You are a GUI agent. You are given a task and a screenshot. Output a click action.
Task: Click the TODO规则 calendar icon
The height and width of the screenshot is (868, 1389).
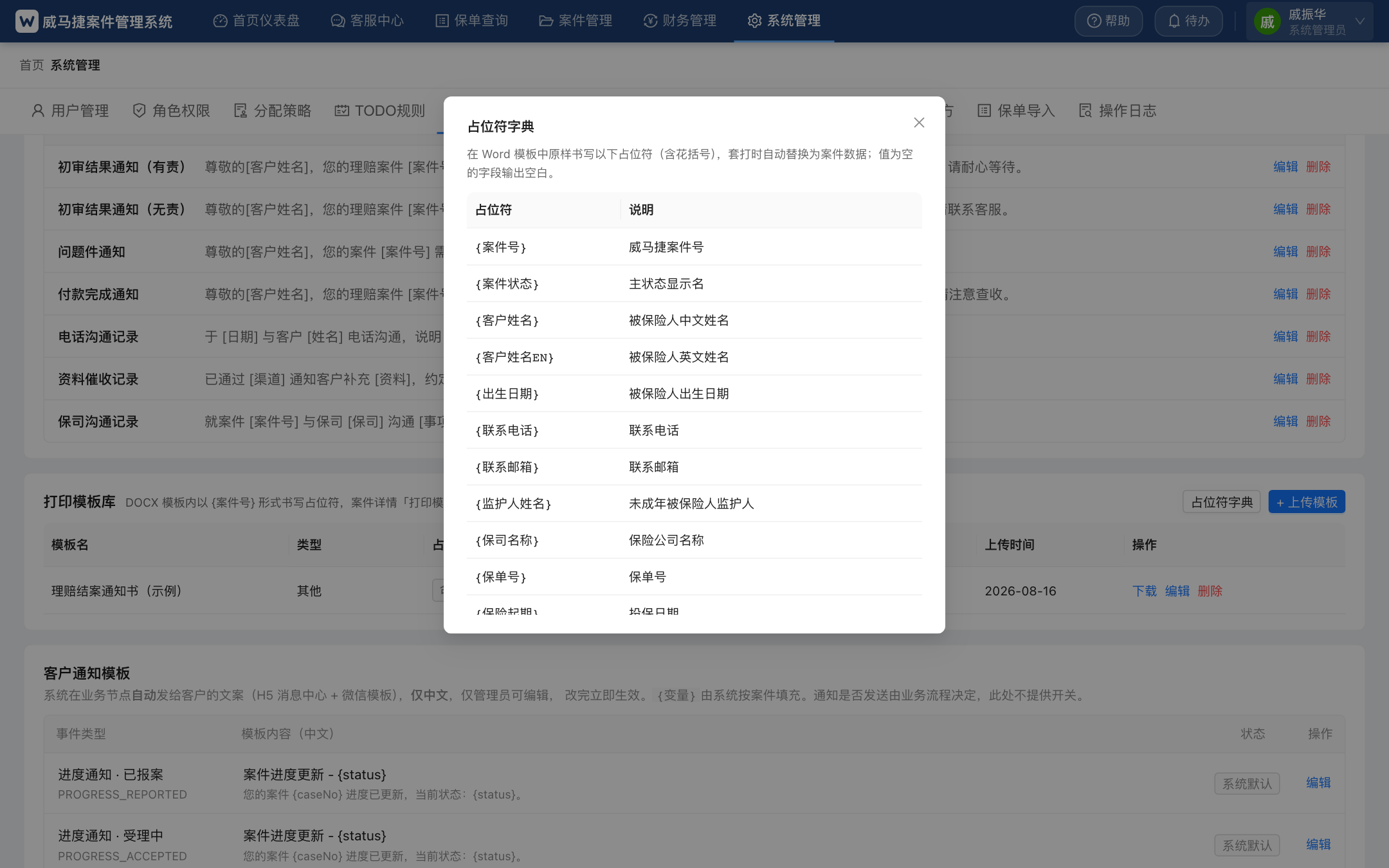[341, 111]
